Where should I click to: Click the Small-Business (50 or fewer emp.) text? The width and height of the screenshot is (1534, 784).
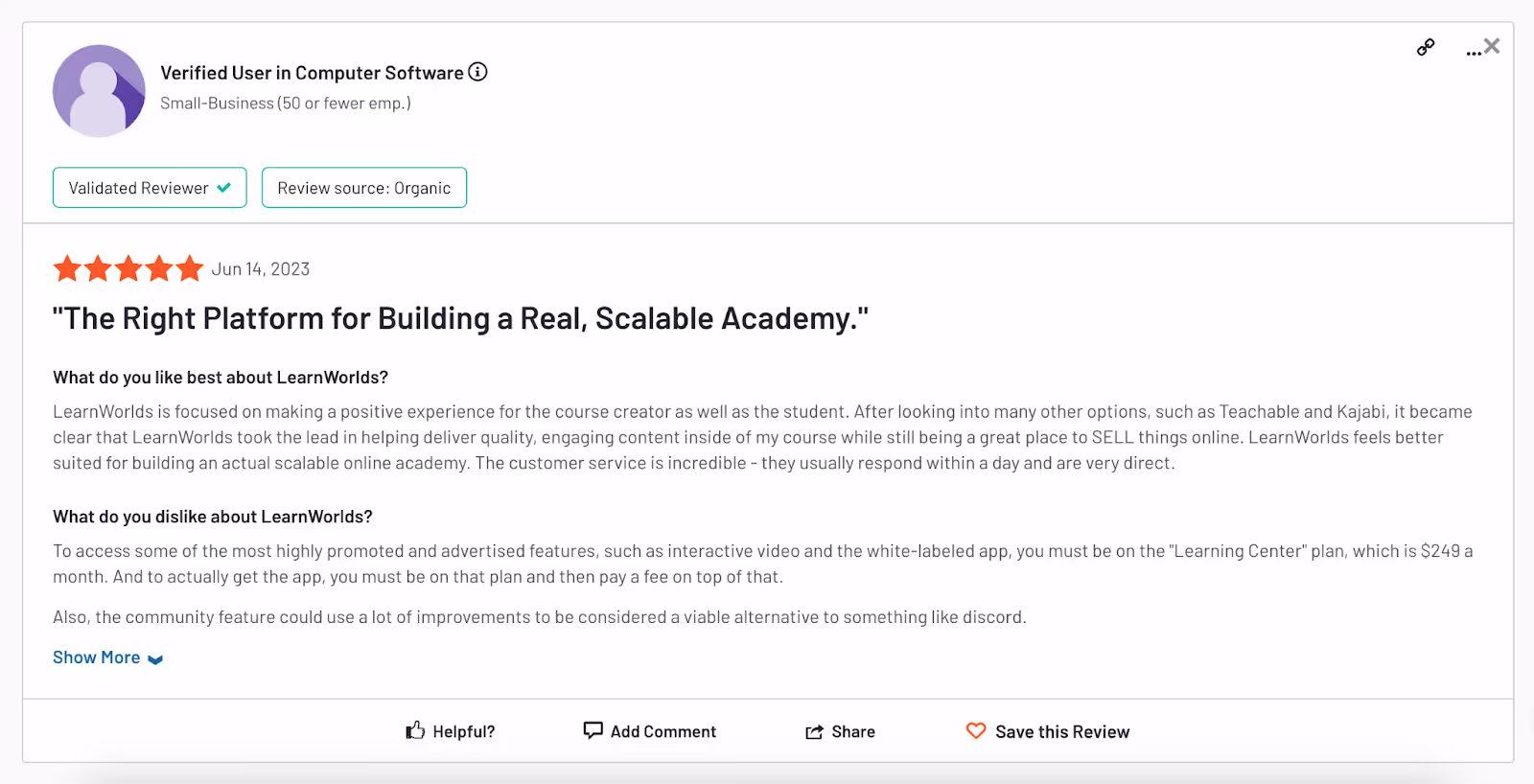pyautogui.click(x=286, y=104)
